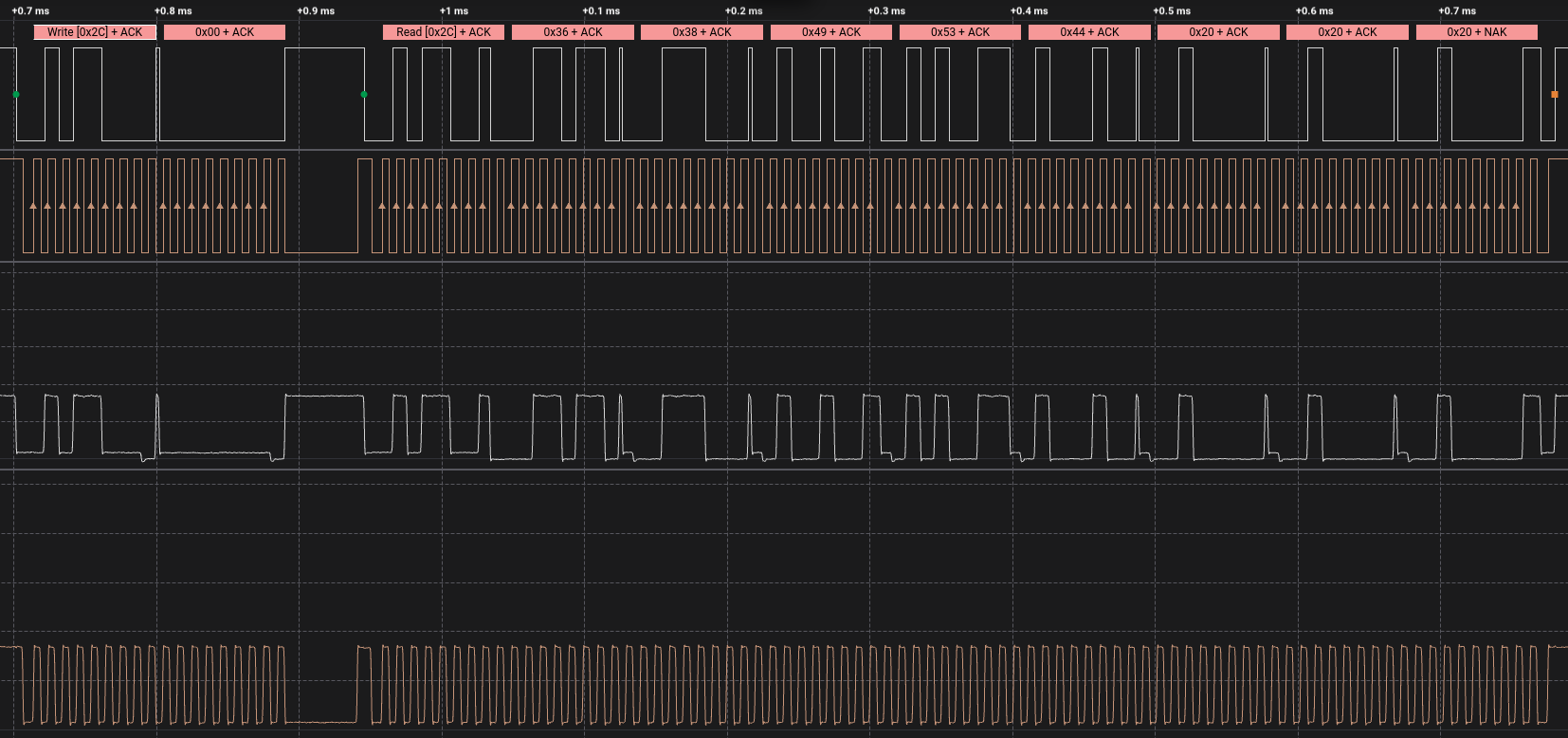Click the "+0.9 ms" time ruler mark
Viewport: 1568px width, 738px height.
click(x=316, y=11)
